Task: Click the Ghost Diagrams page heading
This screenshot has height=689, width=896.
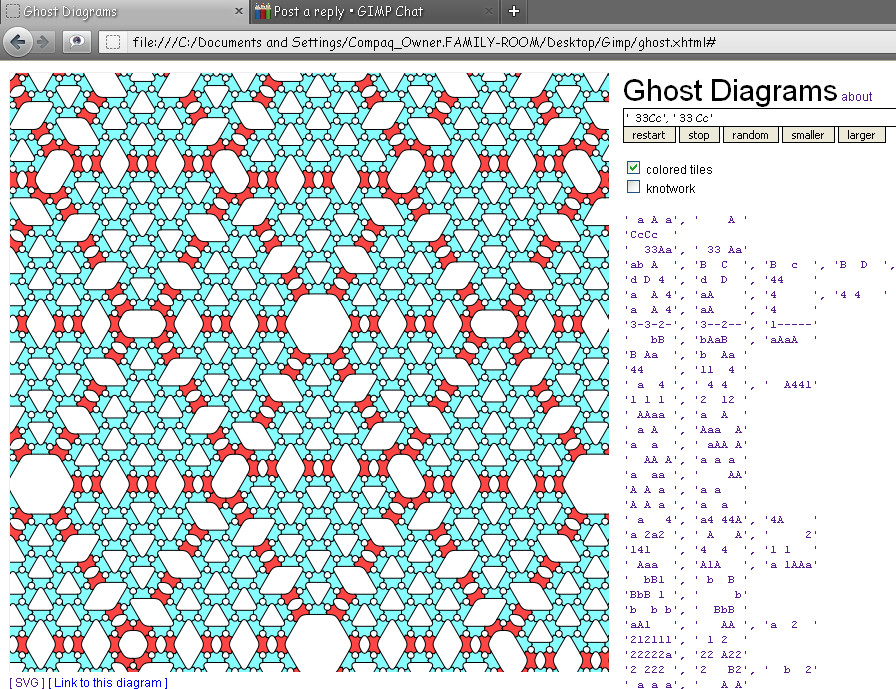Action: [x=730, y=91]
